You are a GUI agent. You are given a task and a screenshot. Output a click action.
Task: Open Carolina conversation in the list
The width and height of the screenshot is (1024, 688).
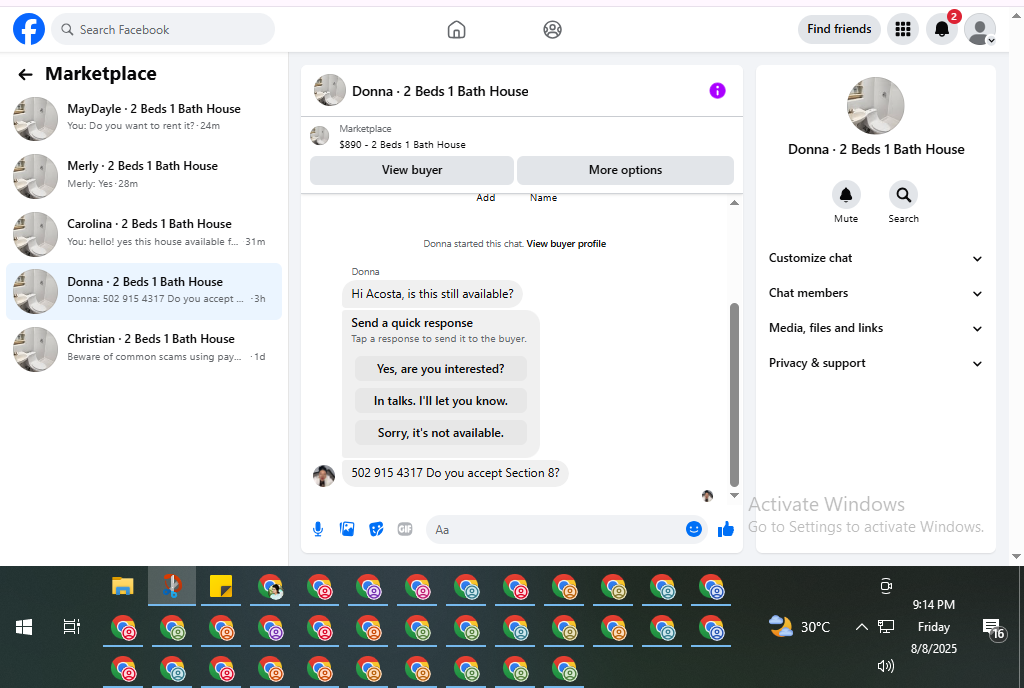[144, 233]
